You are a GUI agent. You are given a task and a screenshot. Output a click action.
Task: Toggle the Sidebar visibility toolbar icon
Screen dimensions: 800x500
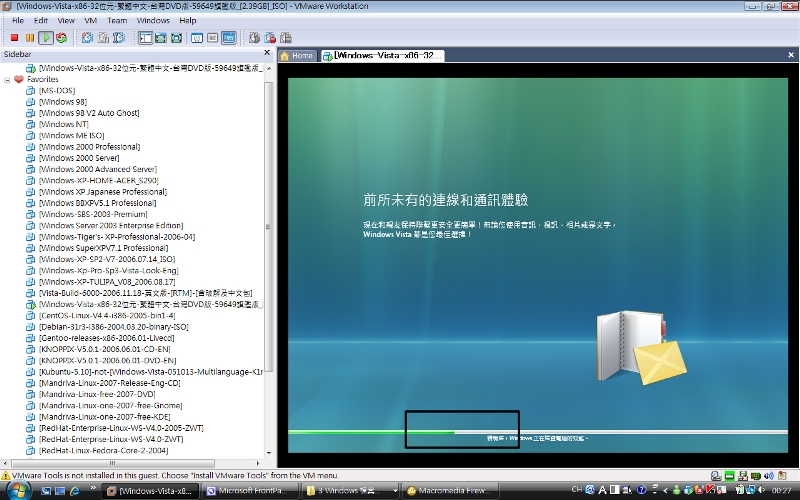click(145, 38)
